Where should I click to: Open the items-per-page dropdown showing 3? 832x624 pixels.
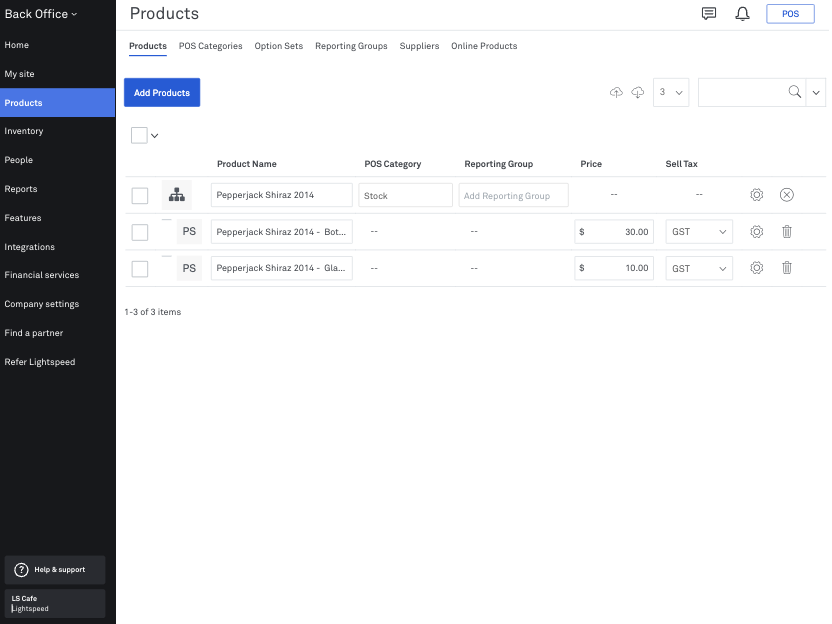point(671,92)
